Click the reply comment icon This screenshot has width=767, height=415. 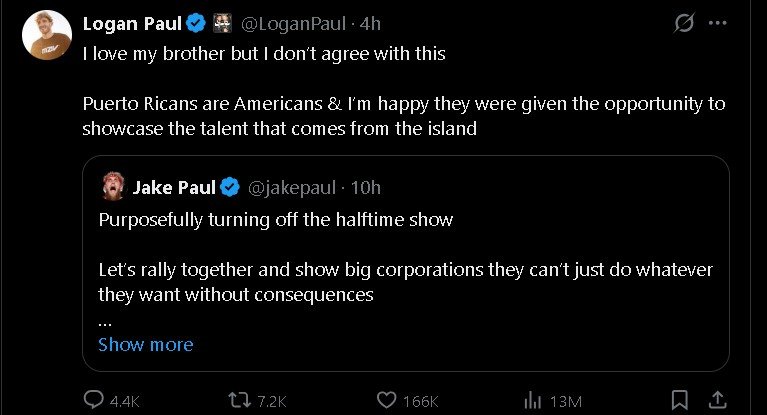(94, 400)
